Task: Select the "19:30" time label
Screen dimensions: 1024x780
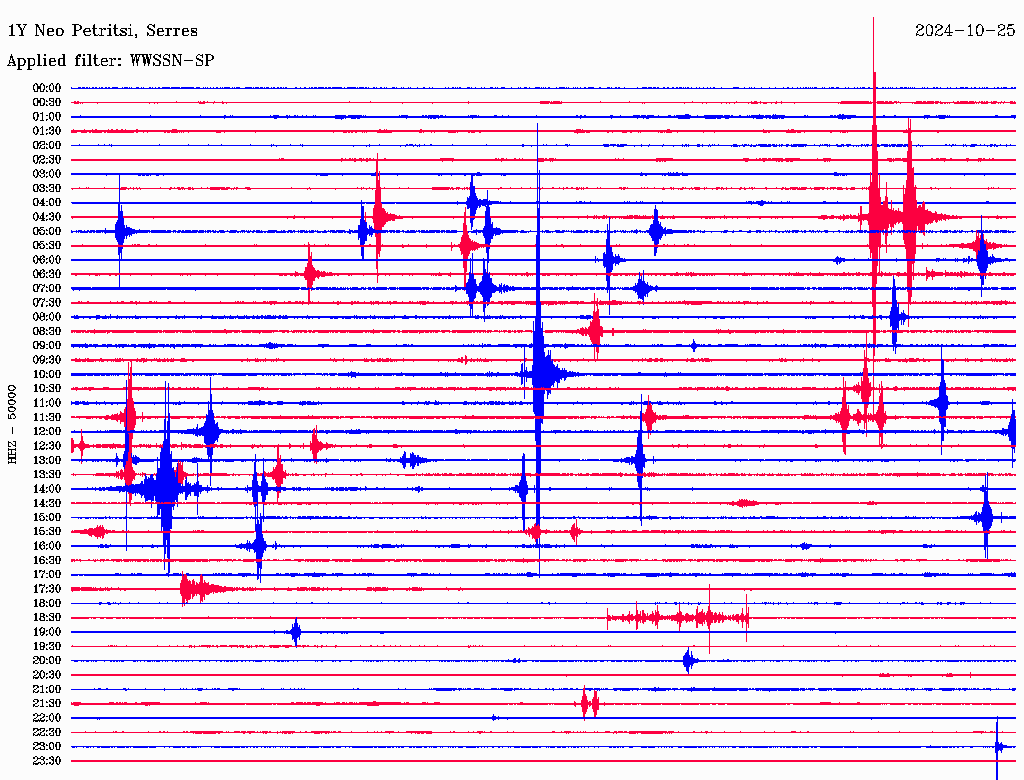Action: (46, 647)
